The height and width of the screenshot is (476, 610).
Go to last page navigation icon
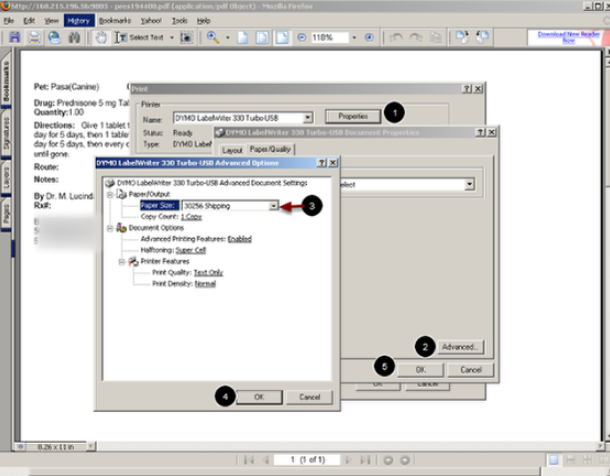[x=365, y=460]
